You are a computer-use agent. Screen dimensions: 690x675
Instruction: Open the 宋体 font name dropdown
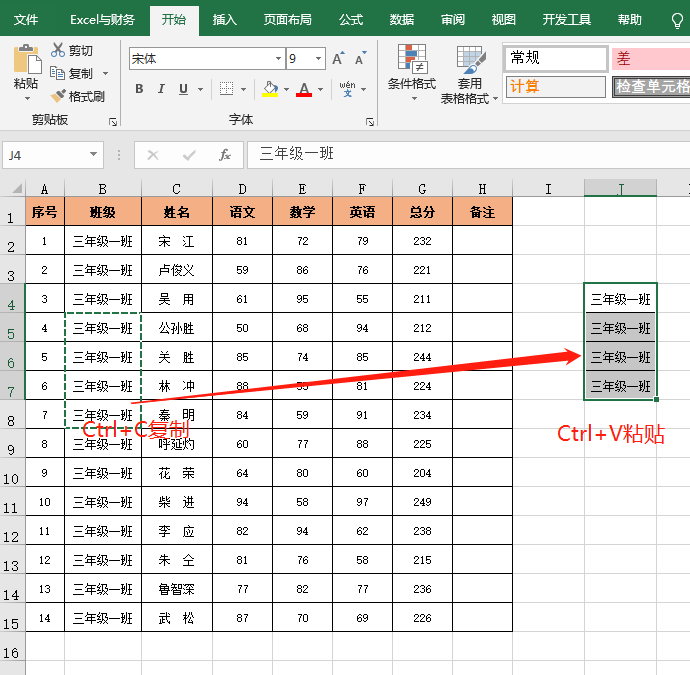pyautogui.click(x=279, y=59)
